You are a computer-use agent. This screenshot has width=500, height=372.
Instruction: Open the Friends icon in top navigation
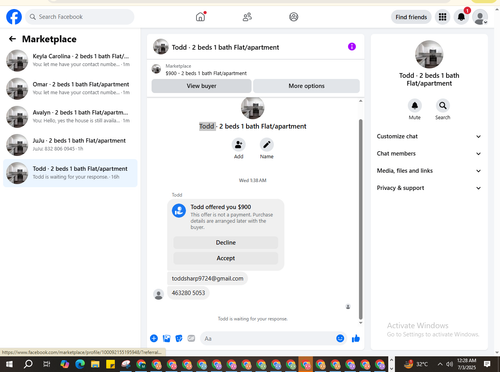coord(247,17)
